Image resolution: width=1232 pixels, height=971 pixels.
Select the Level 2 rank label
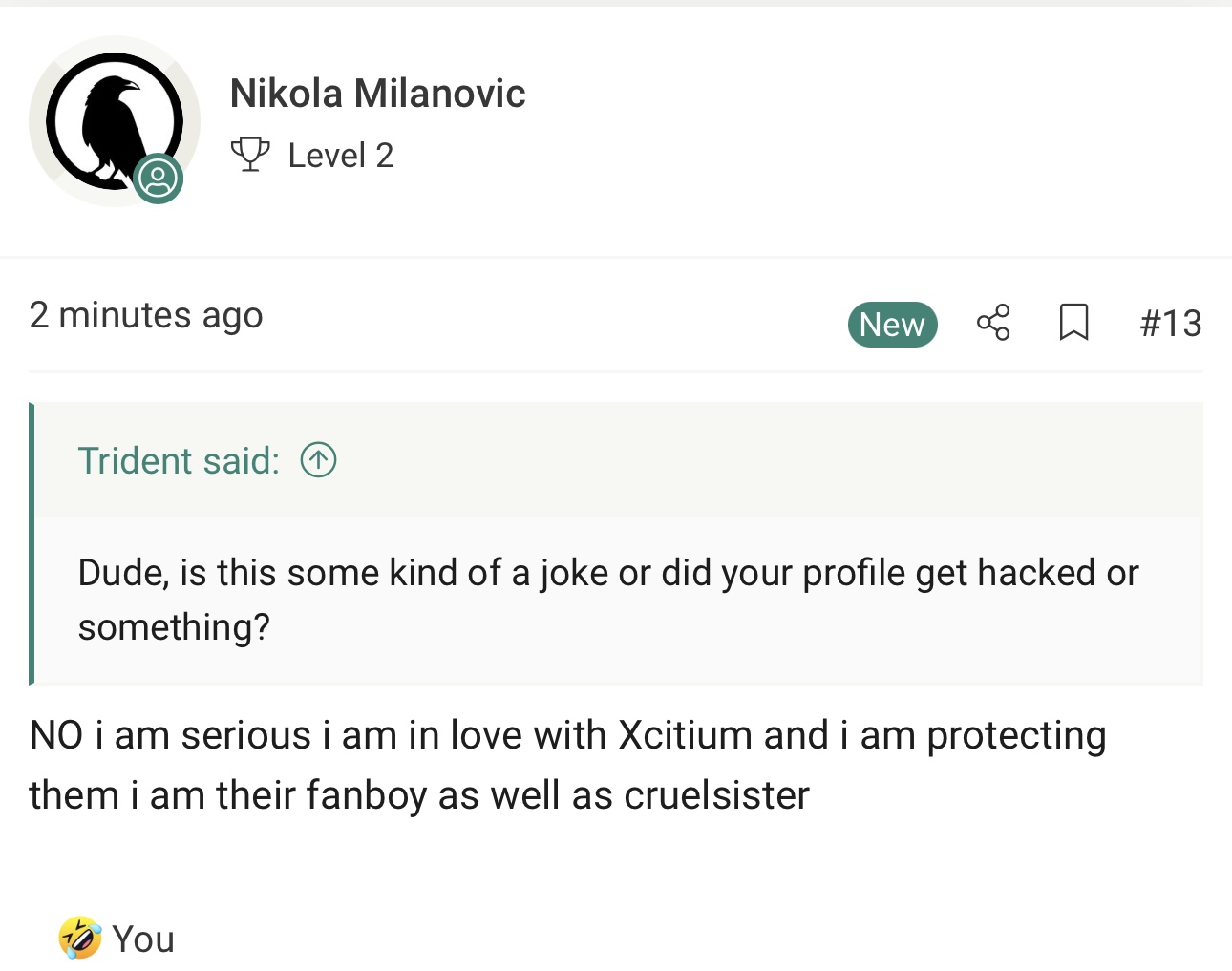pyautogui.click(x=341, y=156)
